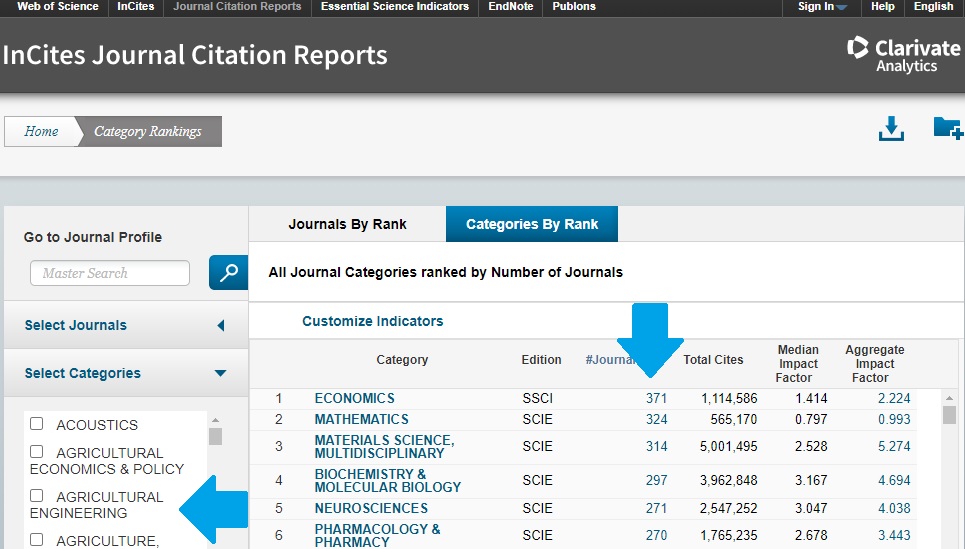Click total cites value 1,114,586
The height and width of the screenshot is (549, 965).
729,398
